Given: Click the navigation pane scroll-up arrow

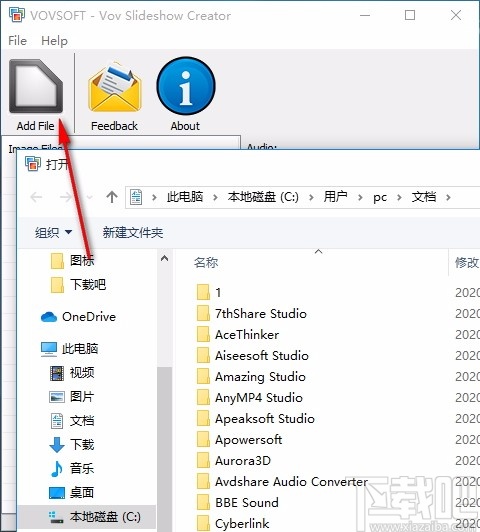Looking at the screenshot, I should coord(165,259).
